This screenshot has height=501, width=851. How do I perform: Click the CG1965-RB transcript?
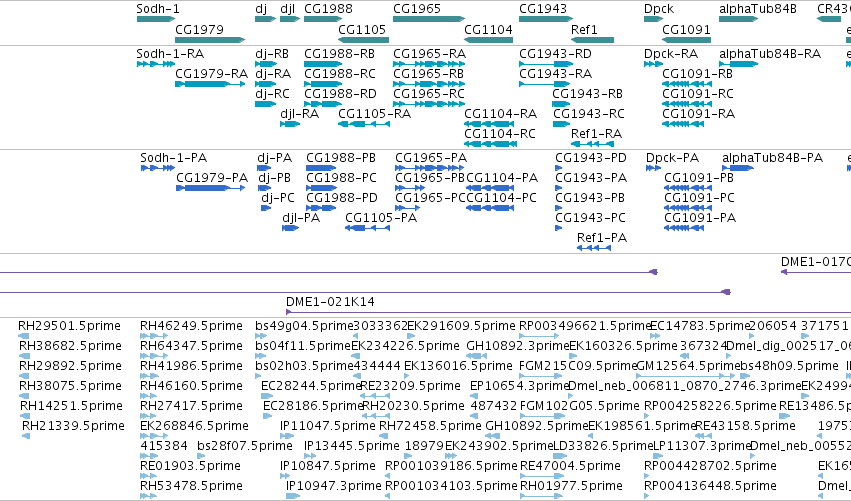pos(429,84)
